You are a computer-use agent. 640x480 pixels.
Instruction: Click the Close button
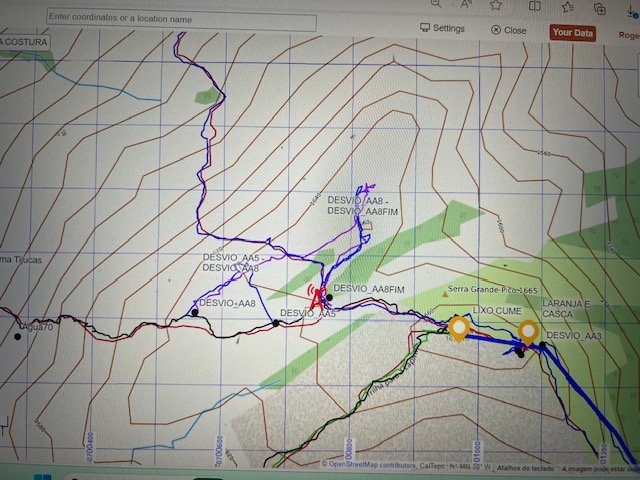click(x=509, y=31)
